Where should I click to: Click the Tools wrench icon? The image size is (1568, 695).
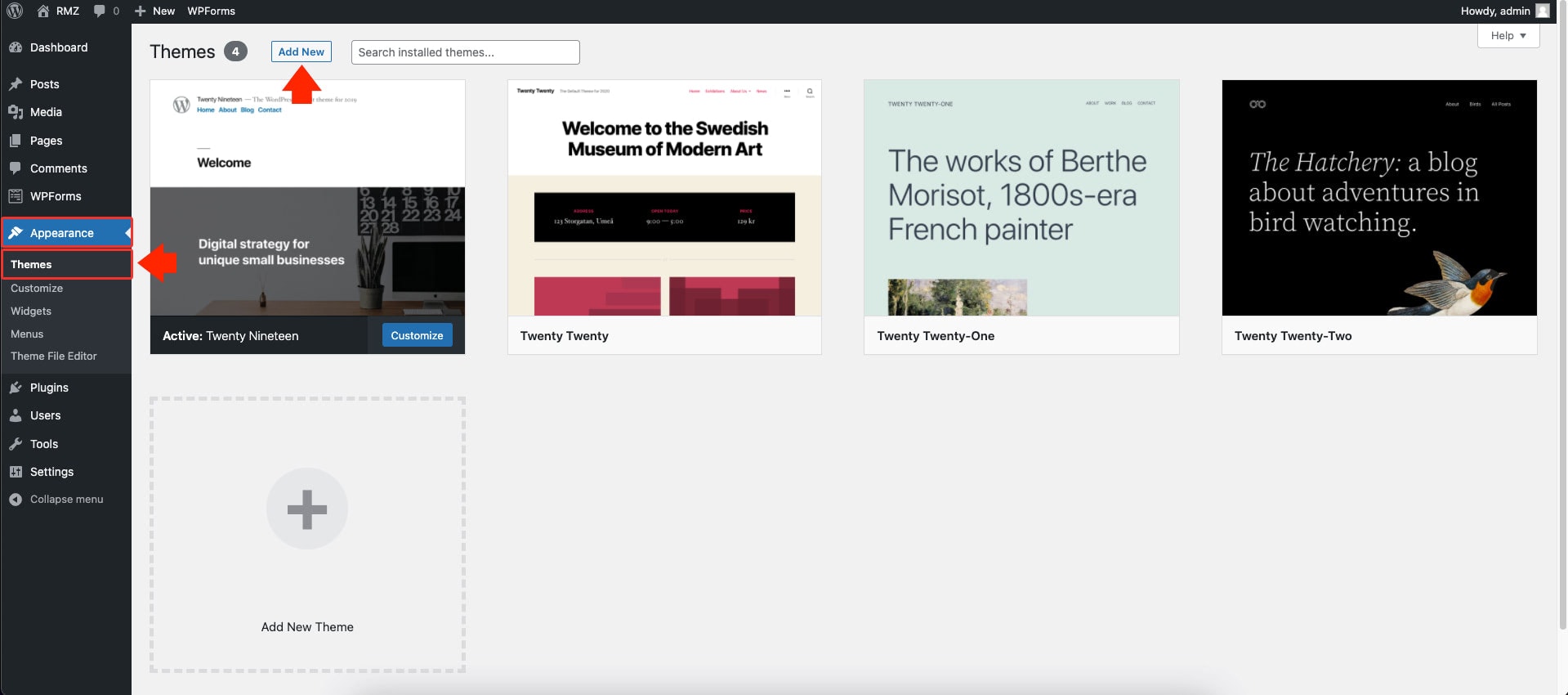[x=16, y=444]
